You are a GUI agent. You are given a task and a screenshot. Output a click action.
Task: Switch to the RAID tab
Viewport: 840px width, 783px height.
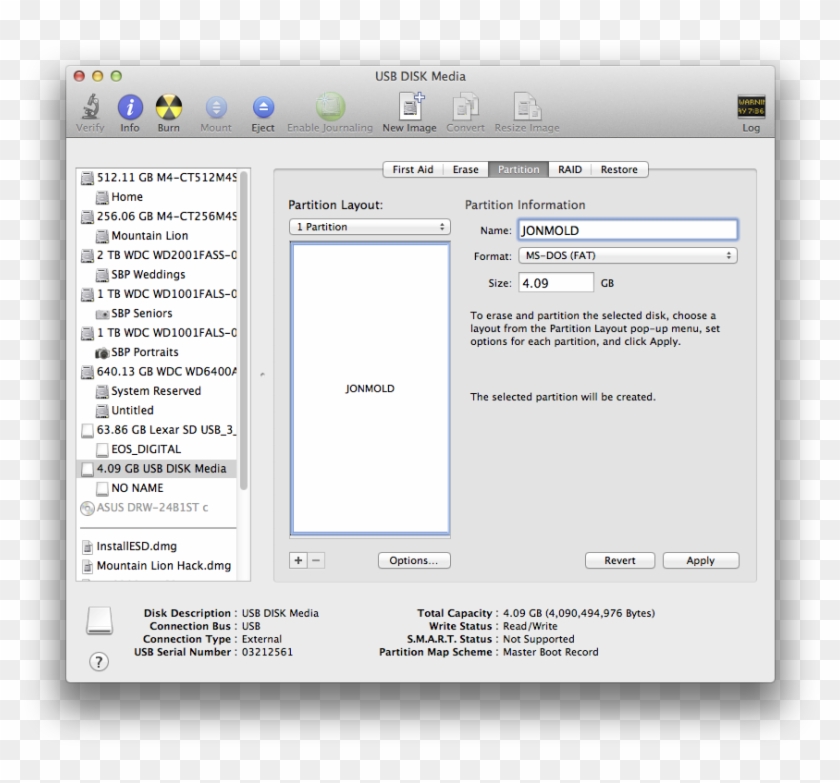click(x=569, y=169)
